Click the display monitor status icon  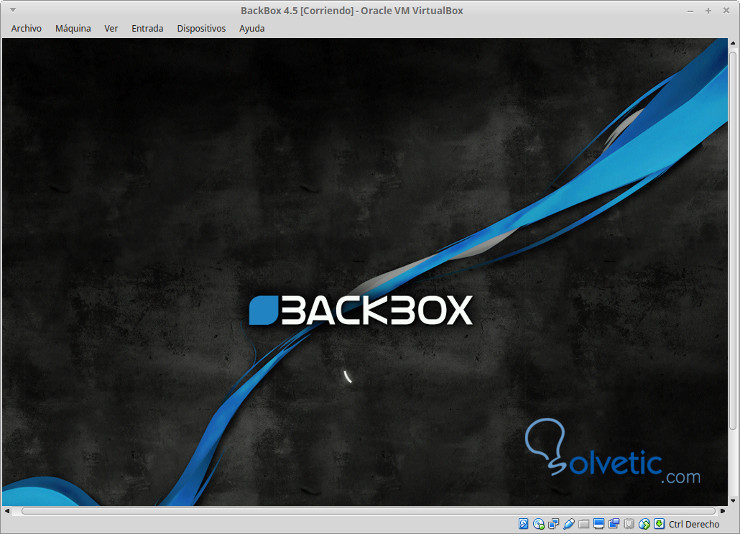coord(599,524)
